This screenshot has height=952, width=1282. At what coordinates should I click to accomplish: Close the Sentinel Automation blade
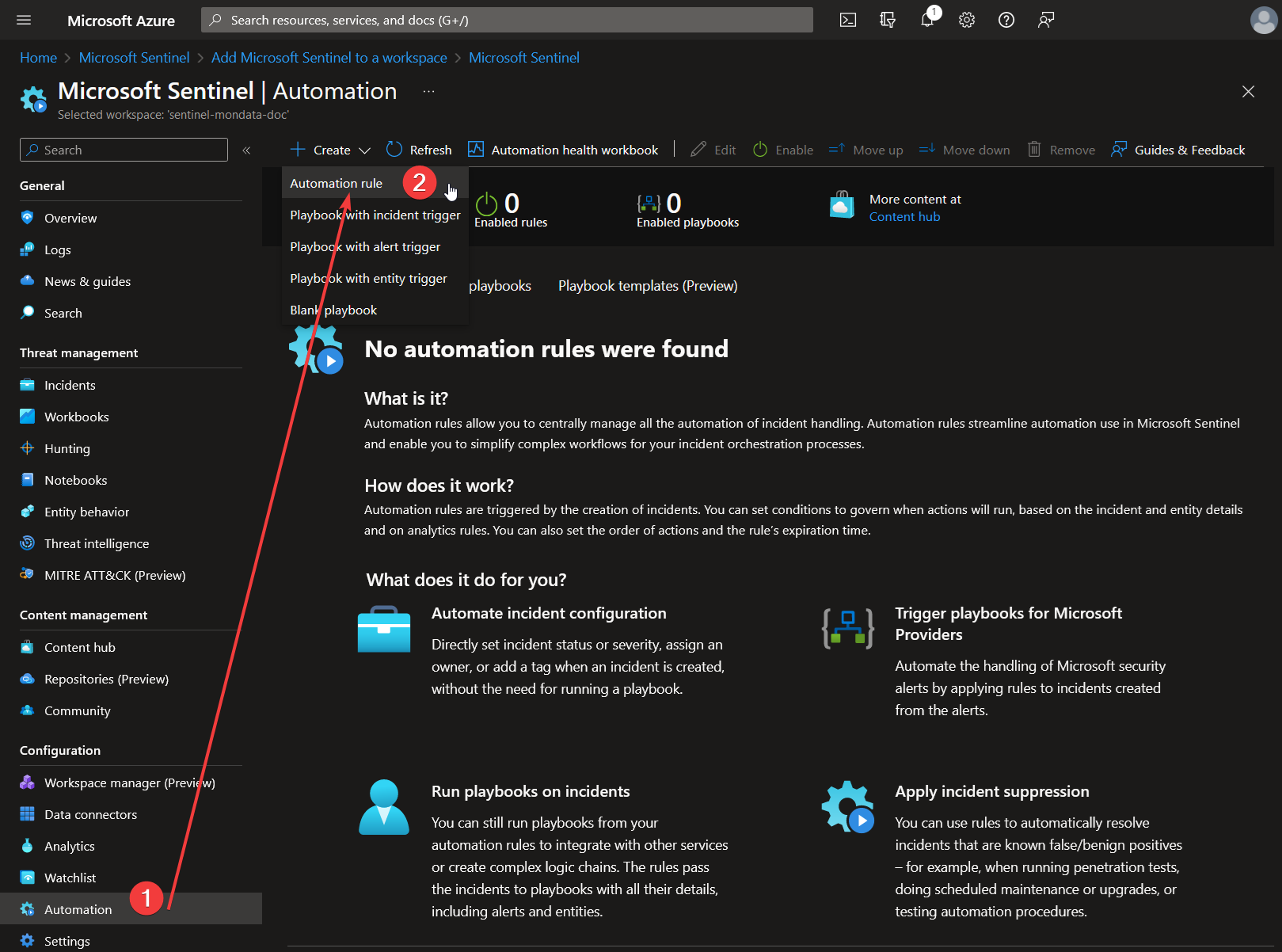pyautogui.click(x=1248, y=92)
